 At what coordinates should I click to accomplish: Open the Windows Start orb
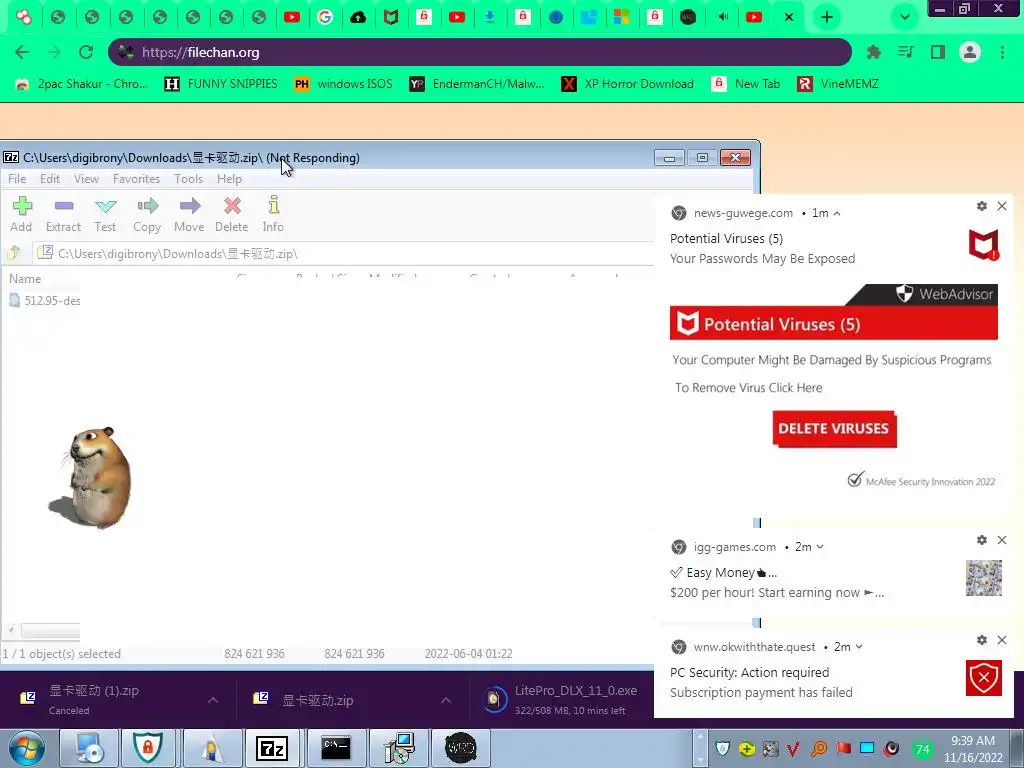tap(27, 748)
